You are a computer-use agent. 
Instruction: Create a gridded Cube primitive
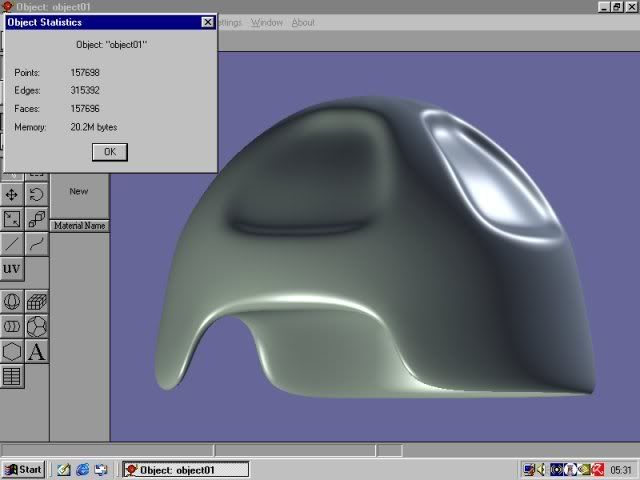point(37,301)
